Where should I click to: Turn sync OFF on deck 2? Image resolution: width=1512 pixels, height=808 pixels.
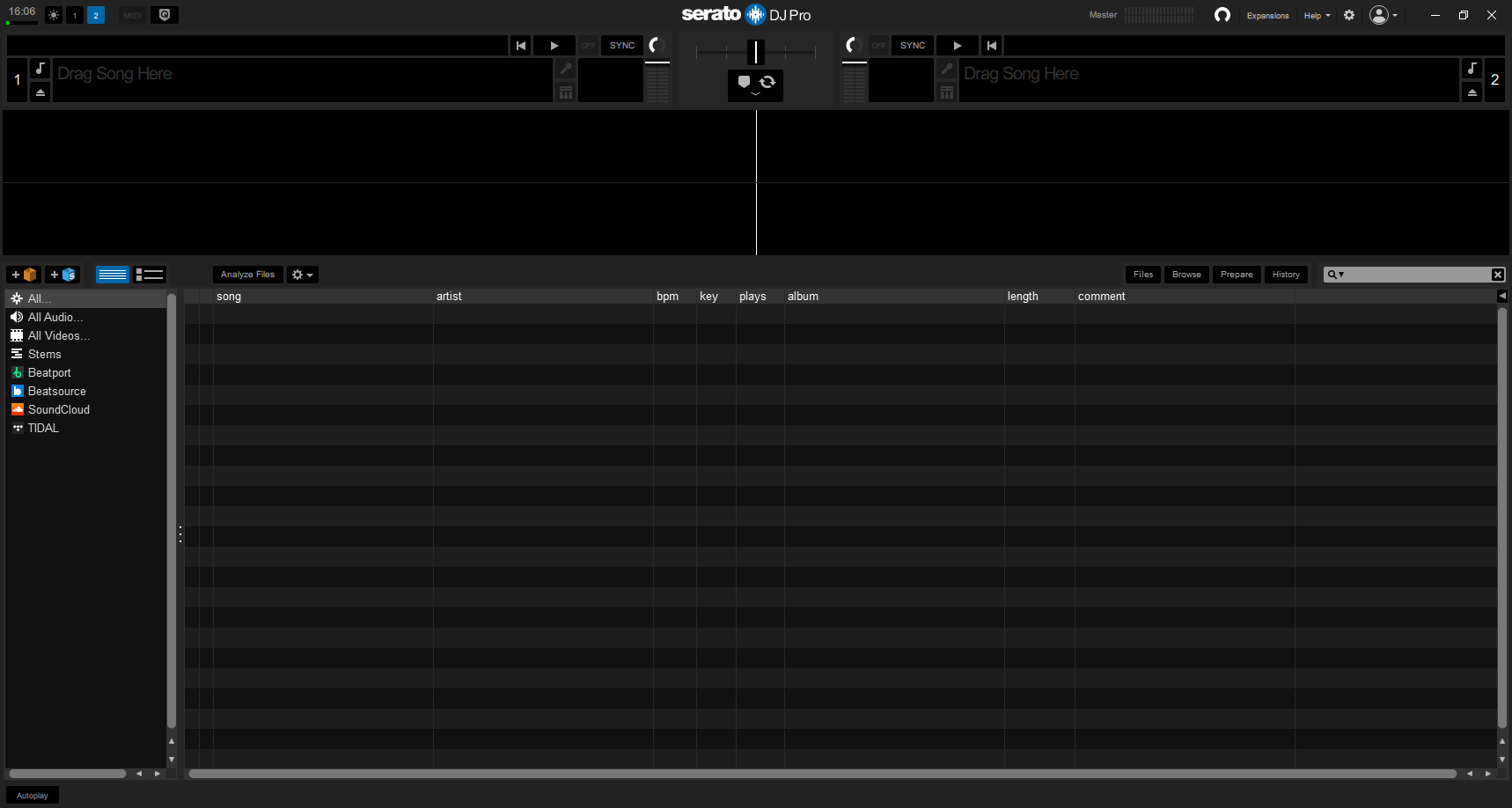click(878, 46)
